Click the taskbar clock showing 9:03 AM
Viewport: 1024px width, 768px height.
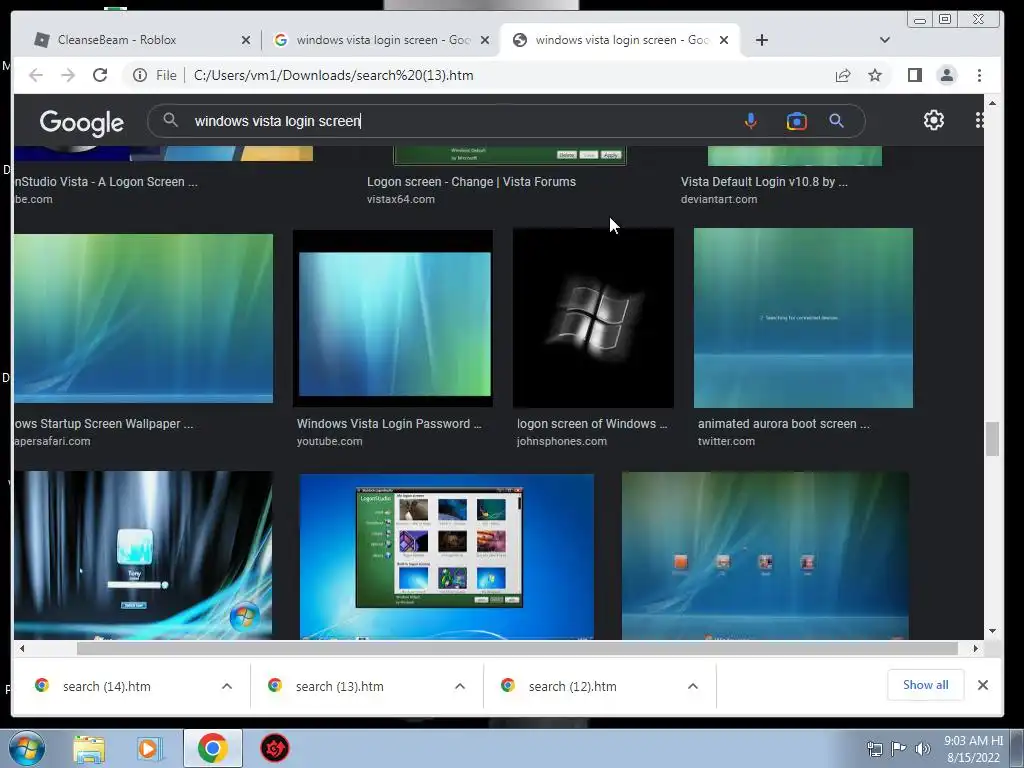(973, 749)
